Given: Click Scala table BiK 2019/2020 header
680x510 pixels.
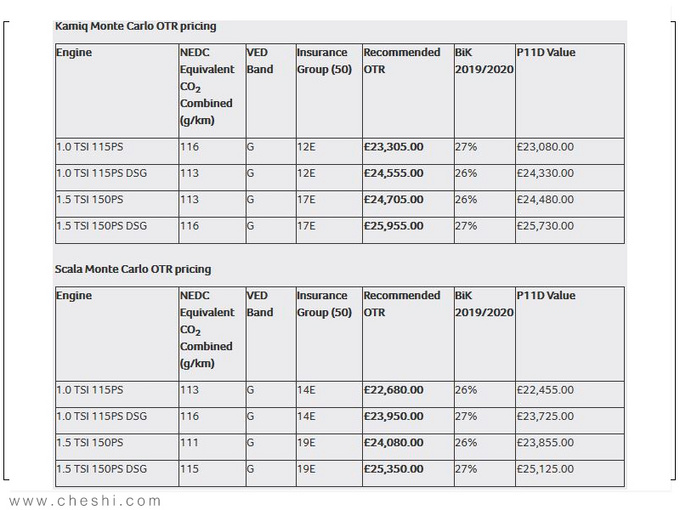Looking at the screenshot, I should pyautogui.click(x=484, y=304).
